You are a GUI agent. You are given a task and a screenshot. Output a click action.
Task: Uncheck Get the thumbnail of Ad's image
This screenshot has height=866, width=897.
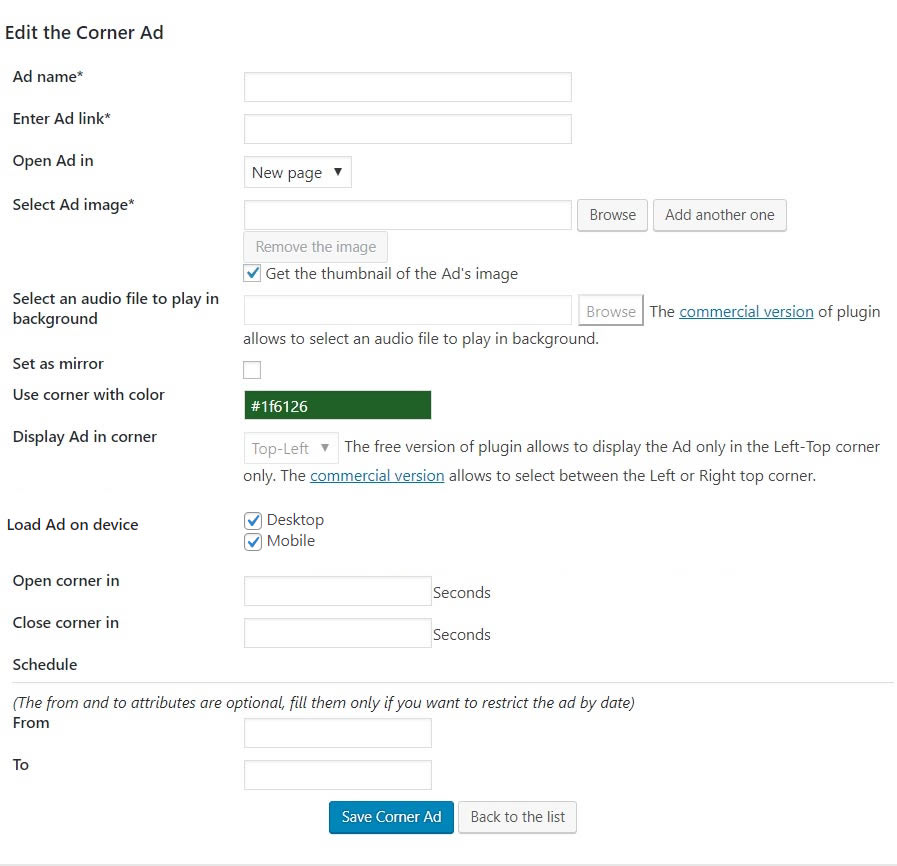[x=253, y=273]
